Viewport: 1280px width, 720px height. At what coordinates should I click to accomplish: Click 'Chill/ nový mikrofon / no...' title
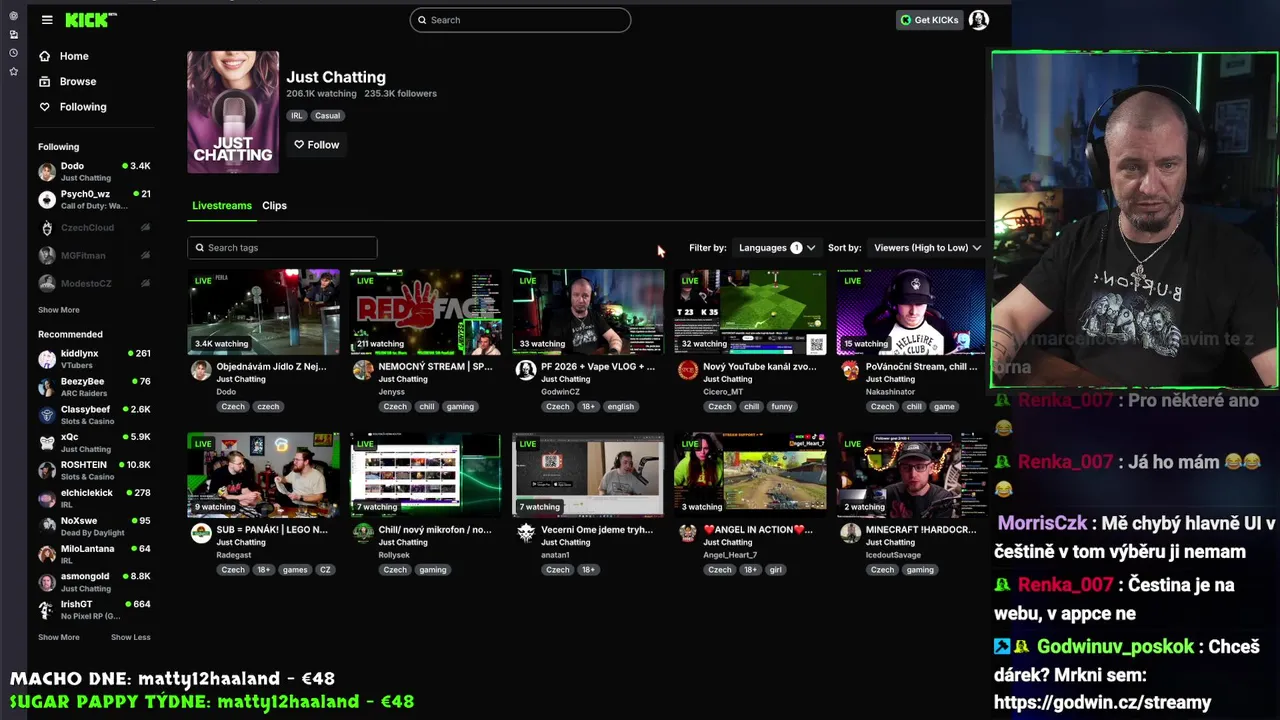coord(435,530)
